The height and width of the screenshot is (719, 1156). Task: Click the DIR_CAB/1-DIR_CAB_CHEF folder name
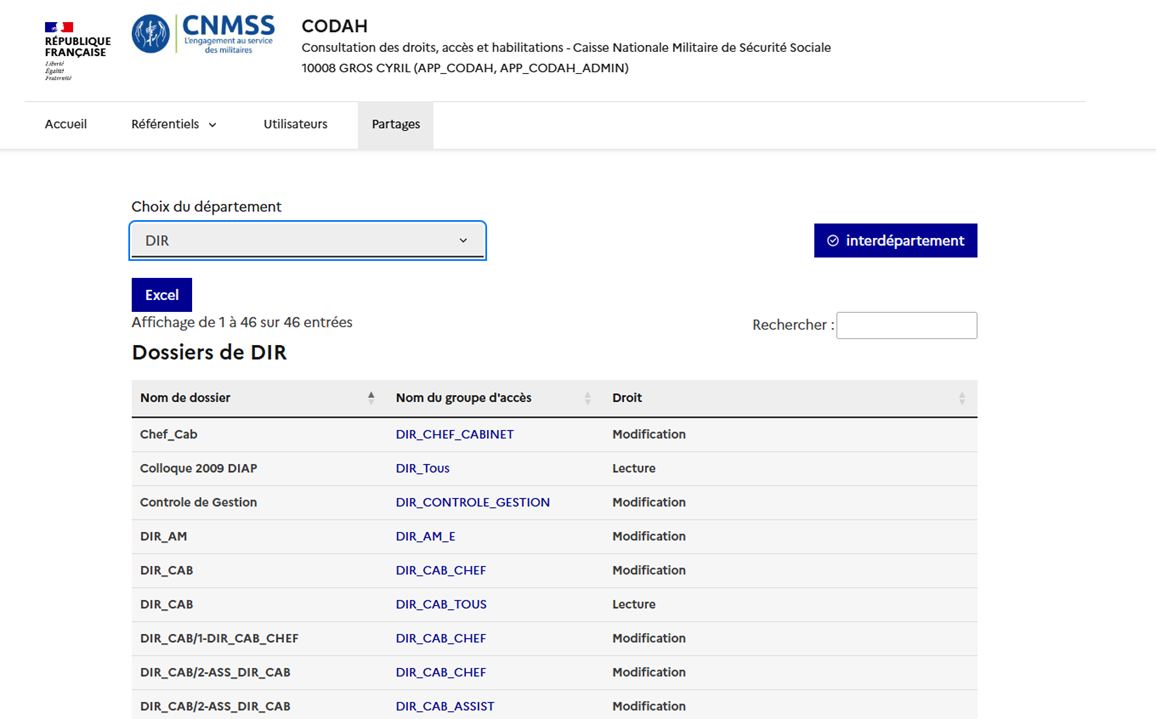pos(219,638)
